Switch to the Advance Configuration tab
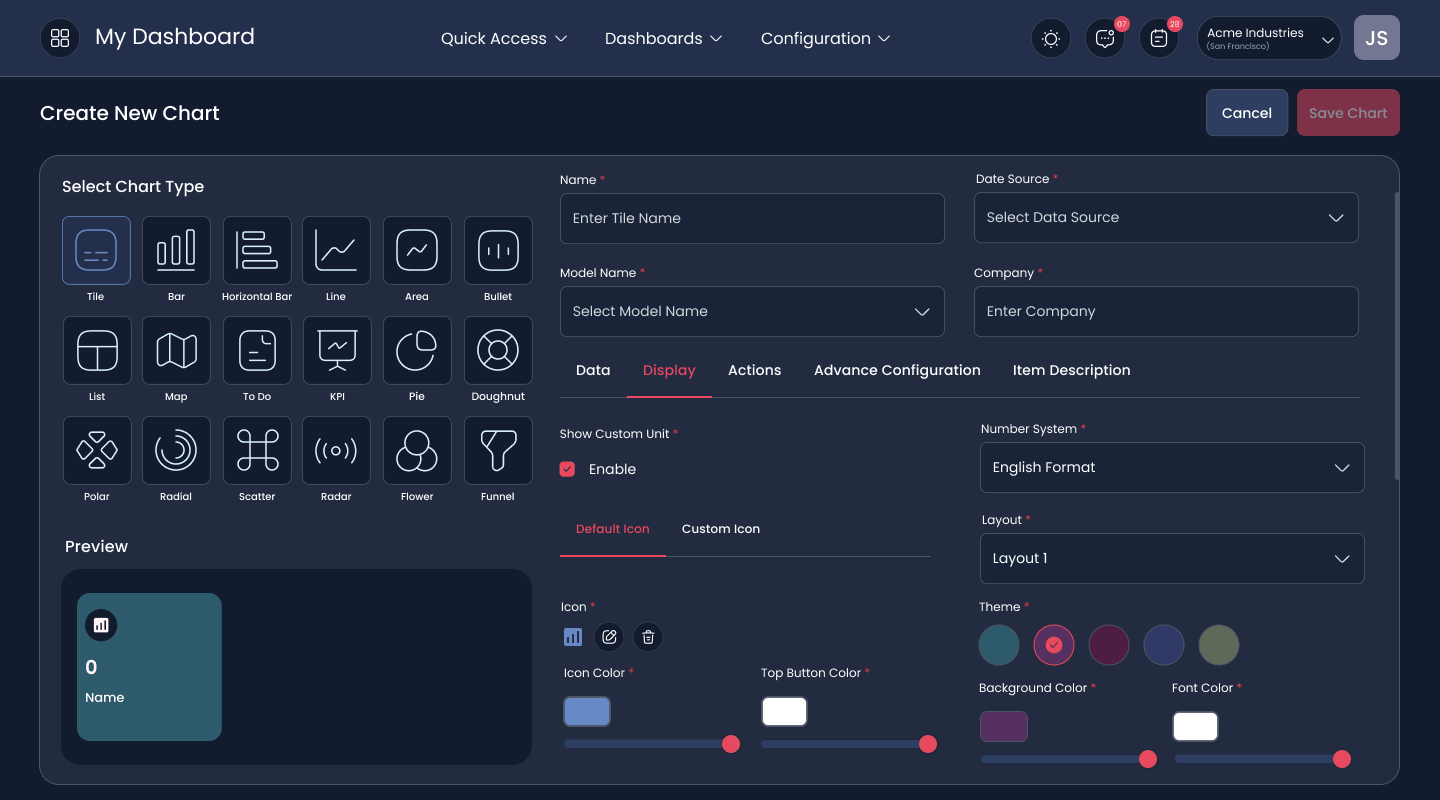1440x800 pixels. tap(897, 370)
